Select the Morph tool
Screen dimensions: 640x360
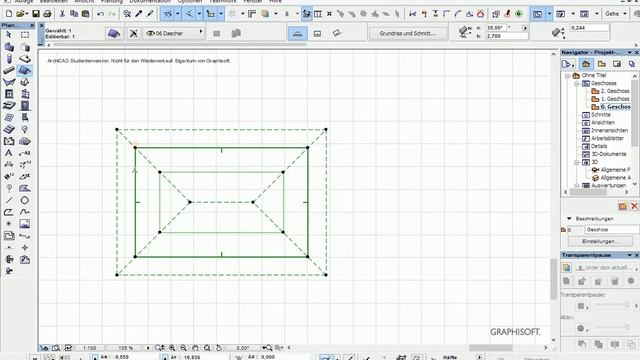coord(24,82)
